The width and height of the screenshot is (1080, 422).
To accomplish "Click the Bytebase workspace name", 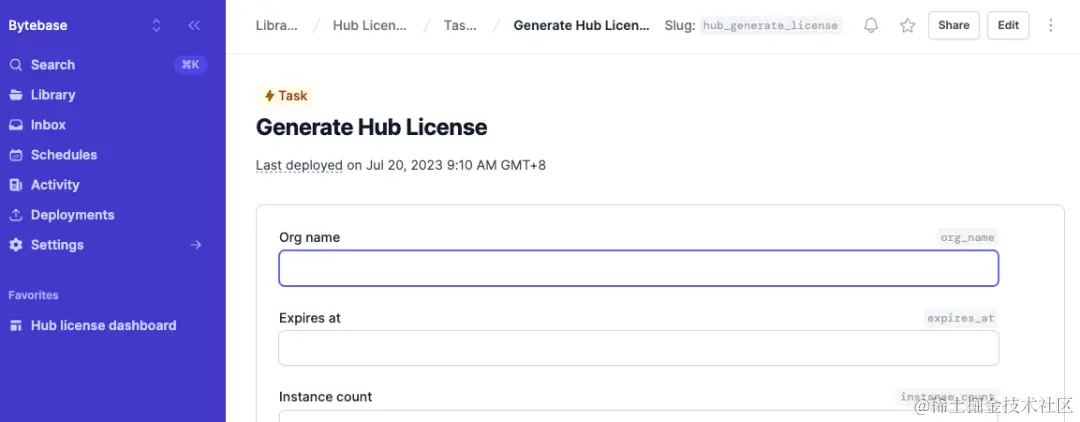I will 38,25.
